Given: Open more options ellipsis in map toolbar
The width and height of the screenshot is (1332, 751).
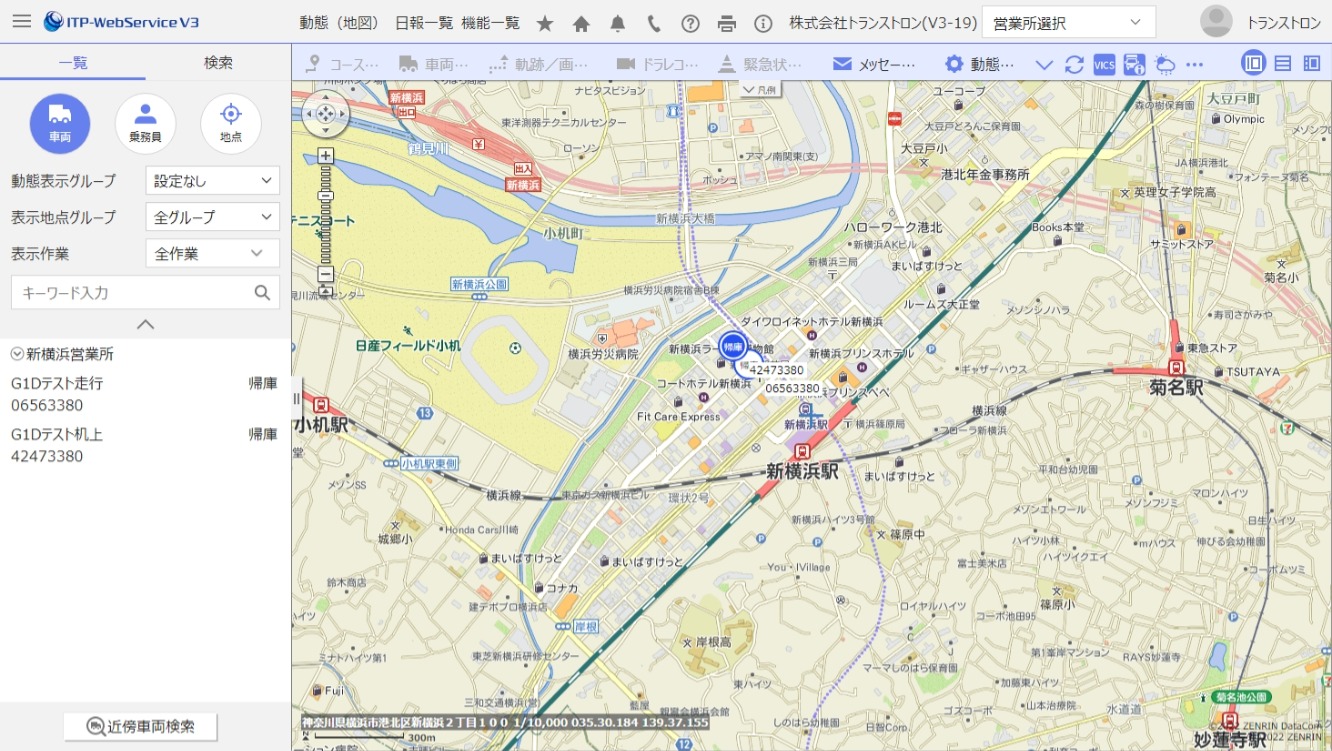Looking at the screenshot, I should click(x=1194, y=64).
